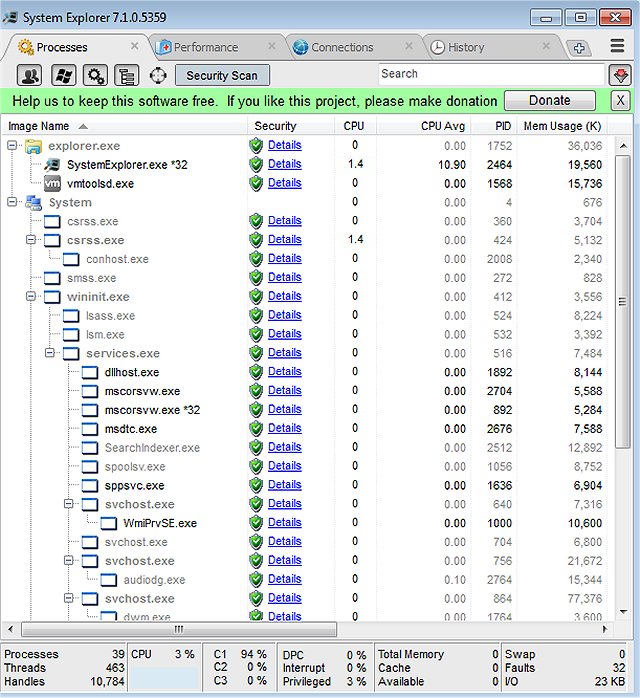
Task: Close the Connections tab with its X
Action: point(409,46)
